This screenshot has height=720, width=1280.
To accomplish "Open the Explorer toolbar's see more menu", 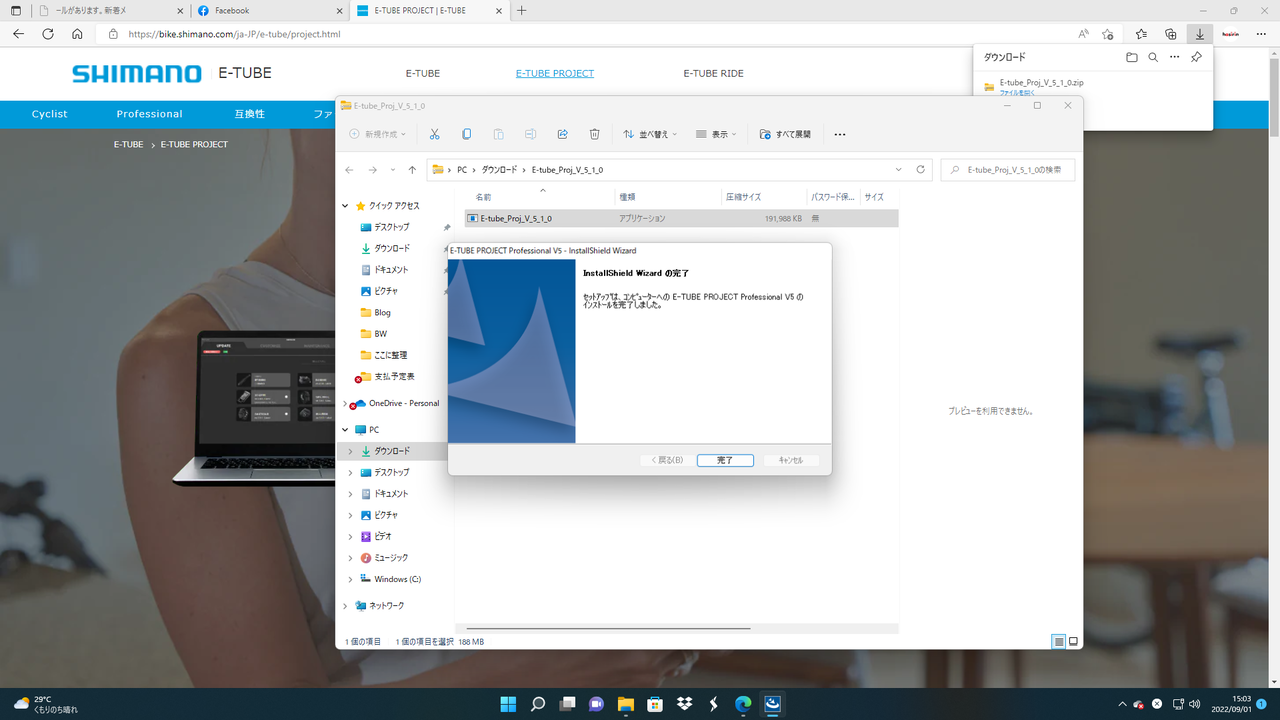I will 840,134.
